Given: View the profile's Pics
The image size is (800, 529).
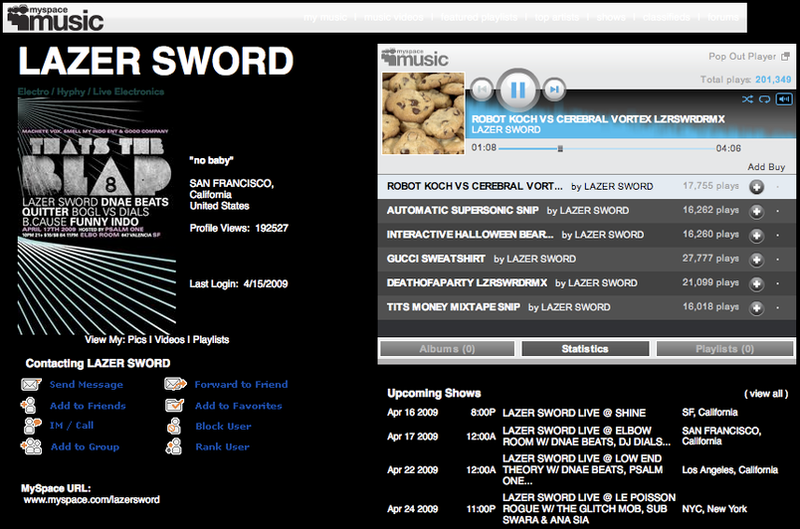Looking at the screenshot, I should [137, 340].
